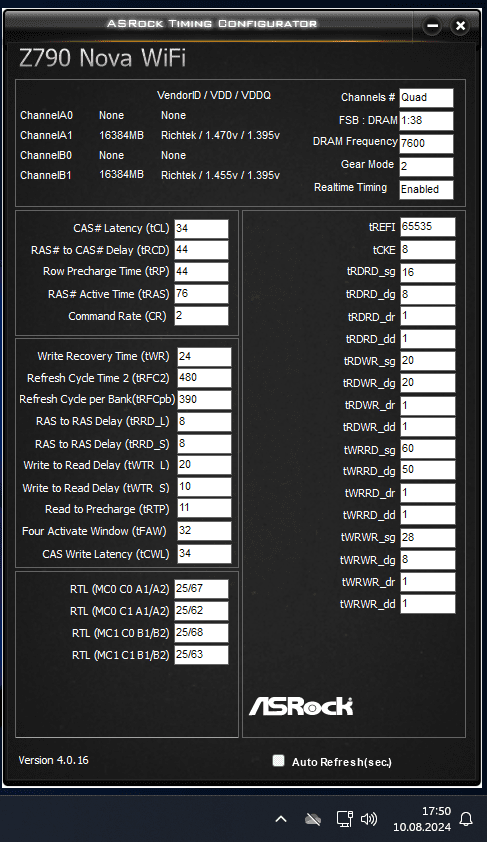
Task: Select the tRFC2 value field 480
Action: [x=204, y=378]
